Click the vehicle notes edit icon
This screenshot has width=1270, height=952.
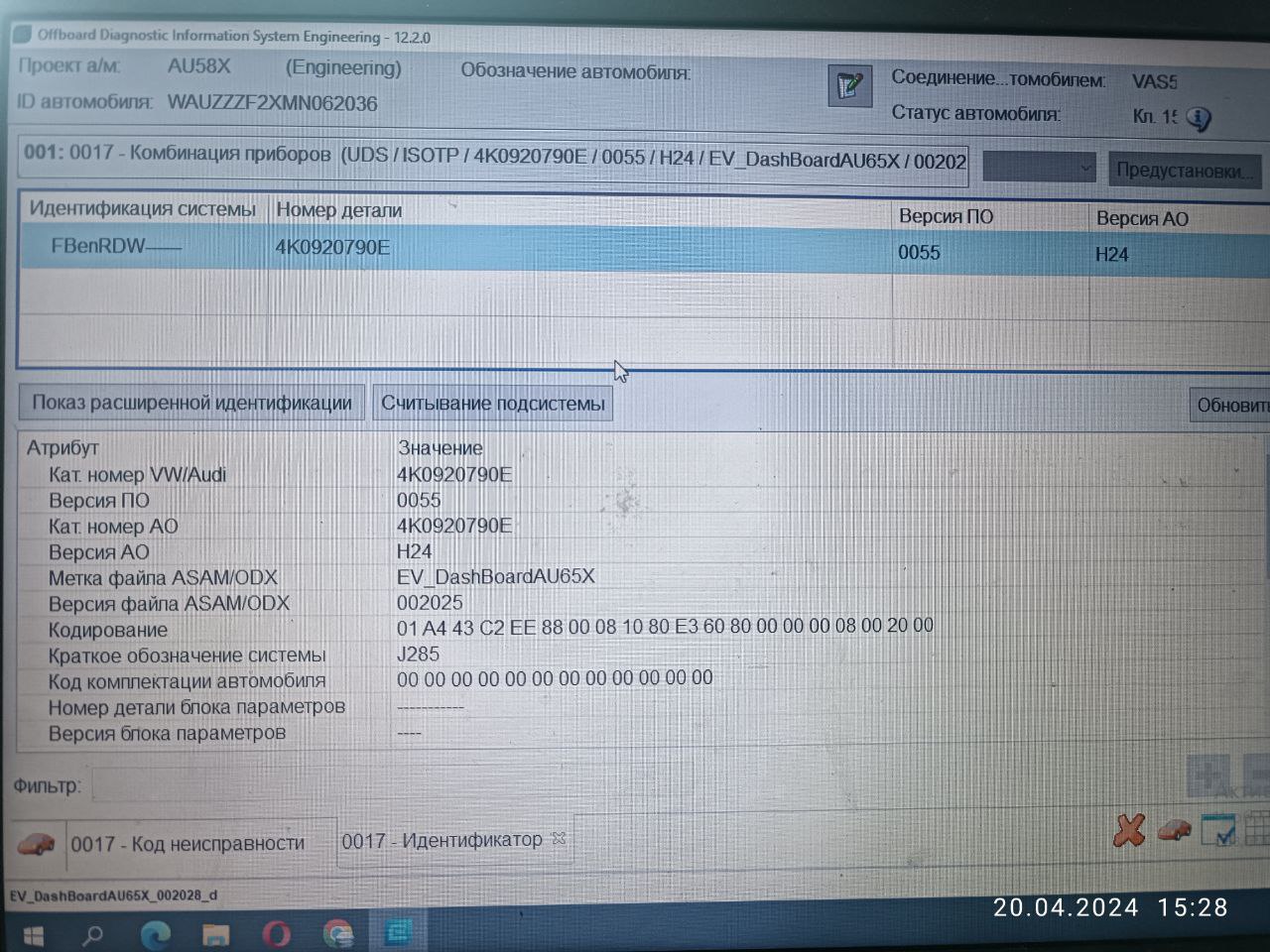(x=849, y=86)
